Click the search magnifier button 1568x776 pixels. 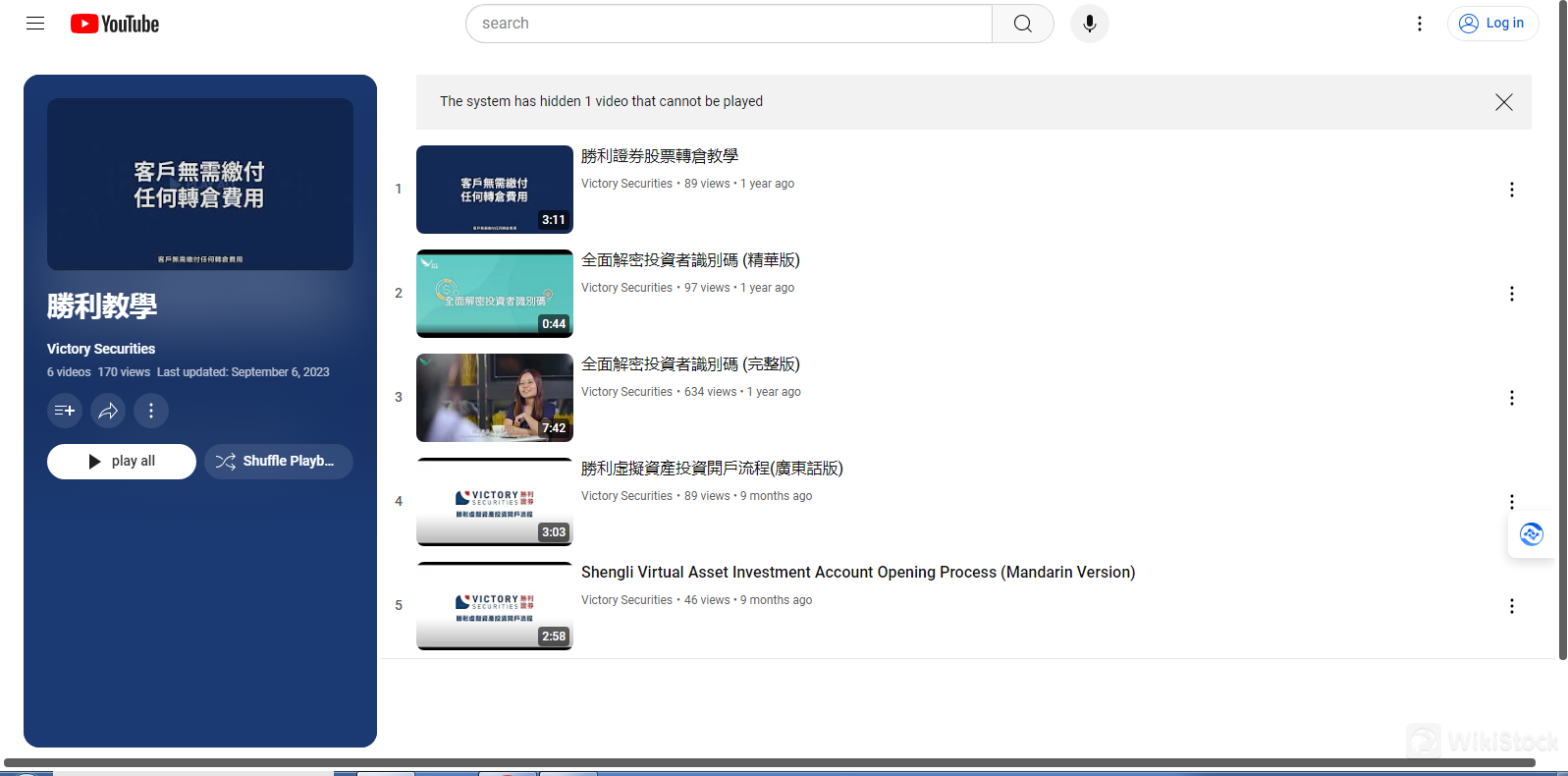1022,24
